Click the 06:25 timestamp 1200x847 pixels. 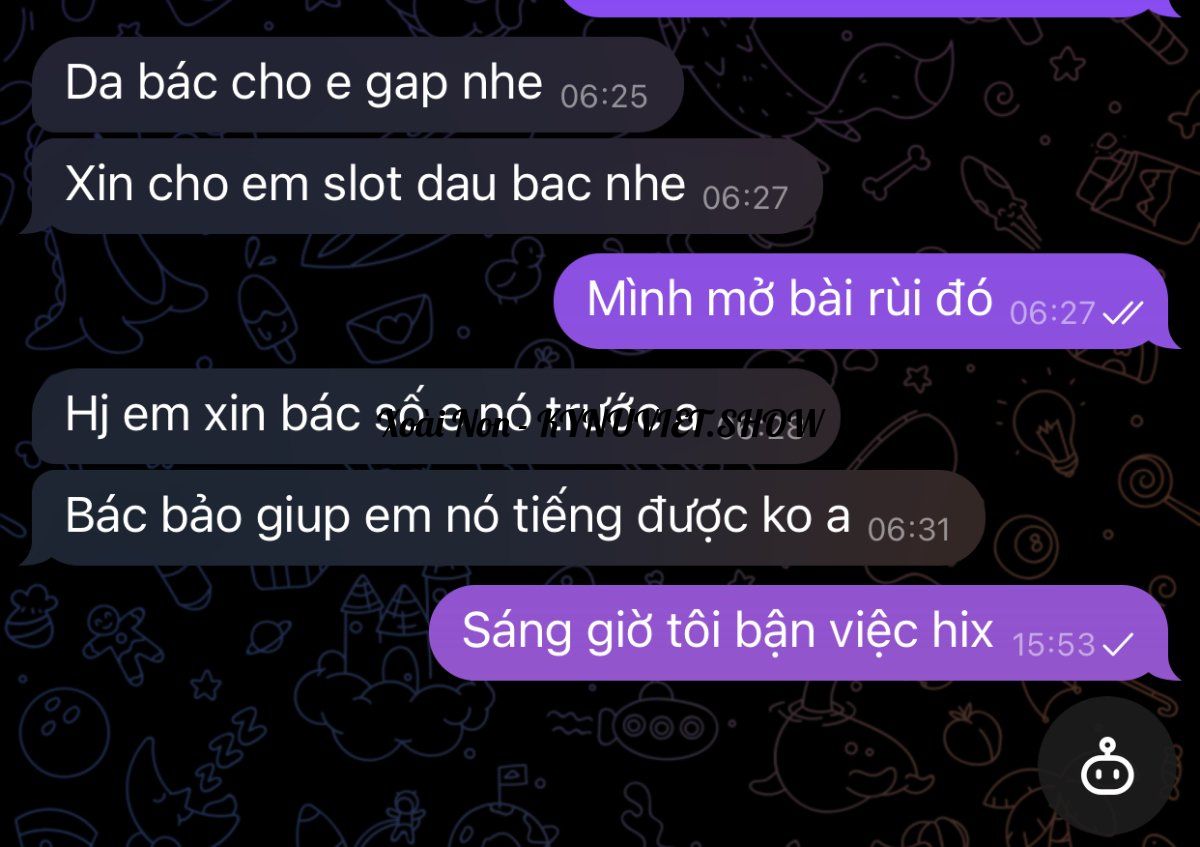tap(604, 97)
